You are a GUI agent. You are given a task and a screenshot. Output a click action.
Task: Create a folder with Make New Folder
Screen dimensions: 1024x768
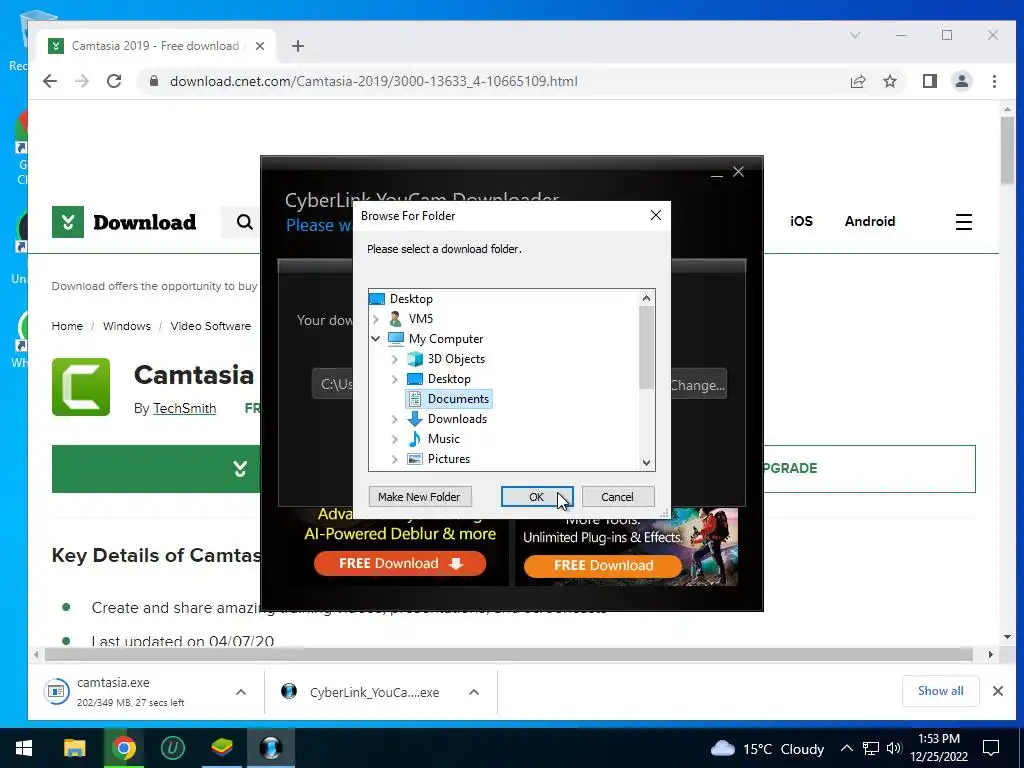[x=419, y=497]
